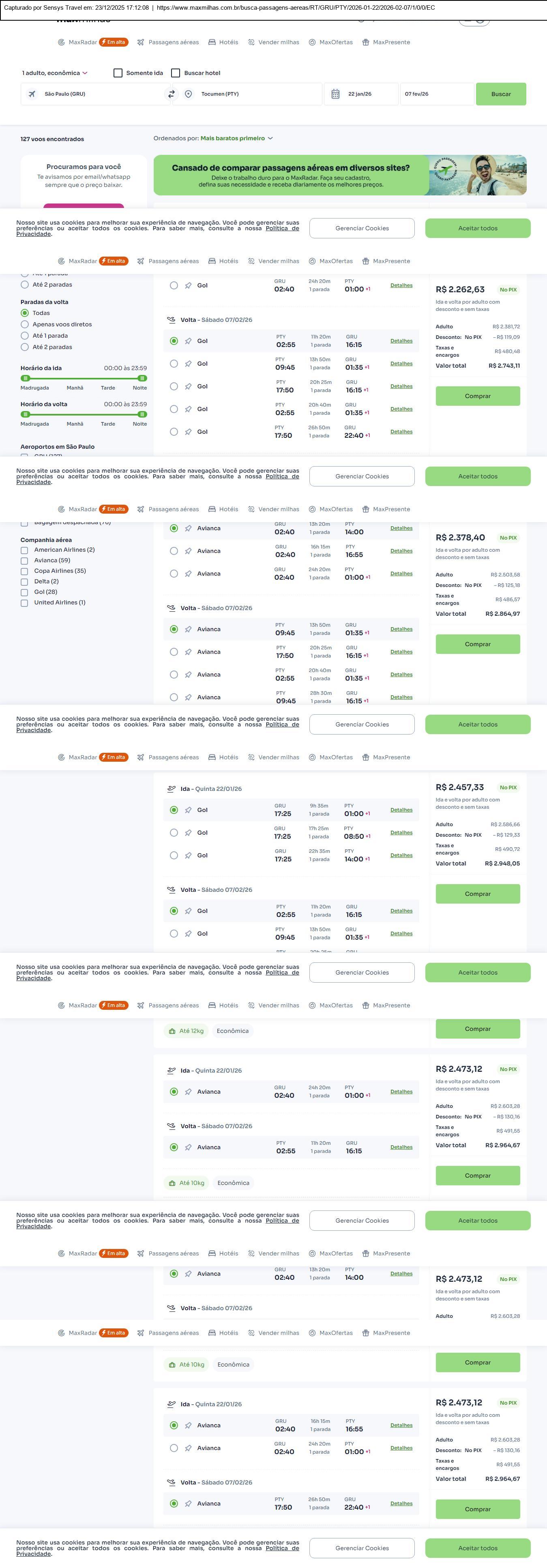Open Detalhes for the Gol 22h 35m flight
This screenshot has width=547, height=1568.
point(401,855)
